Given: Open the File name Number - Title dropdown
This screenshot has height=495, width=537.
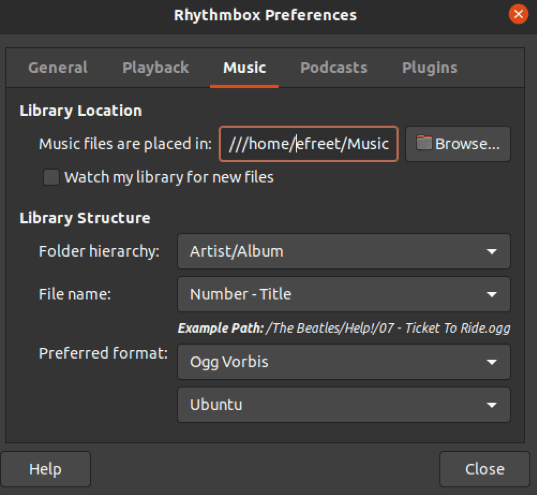Looking at the screenshot, I should 344,294.
